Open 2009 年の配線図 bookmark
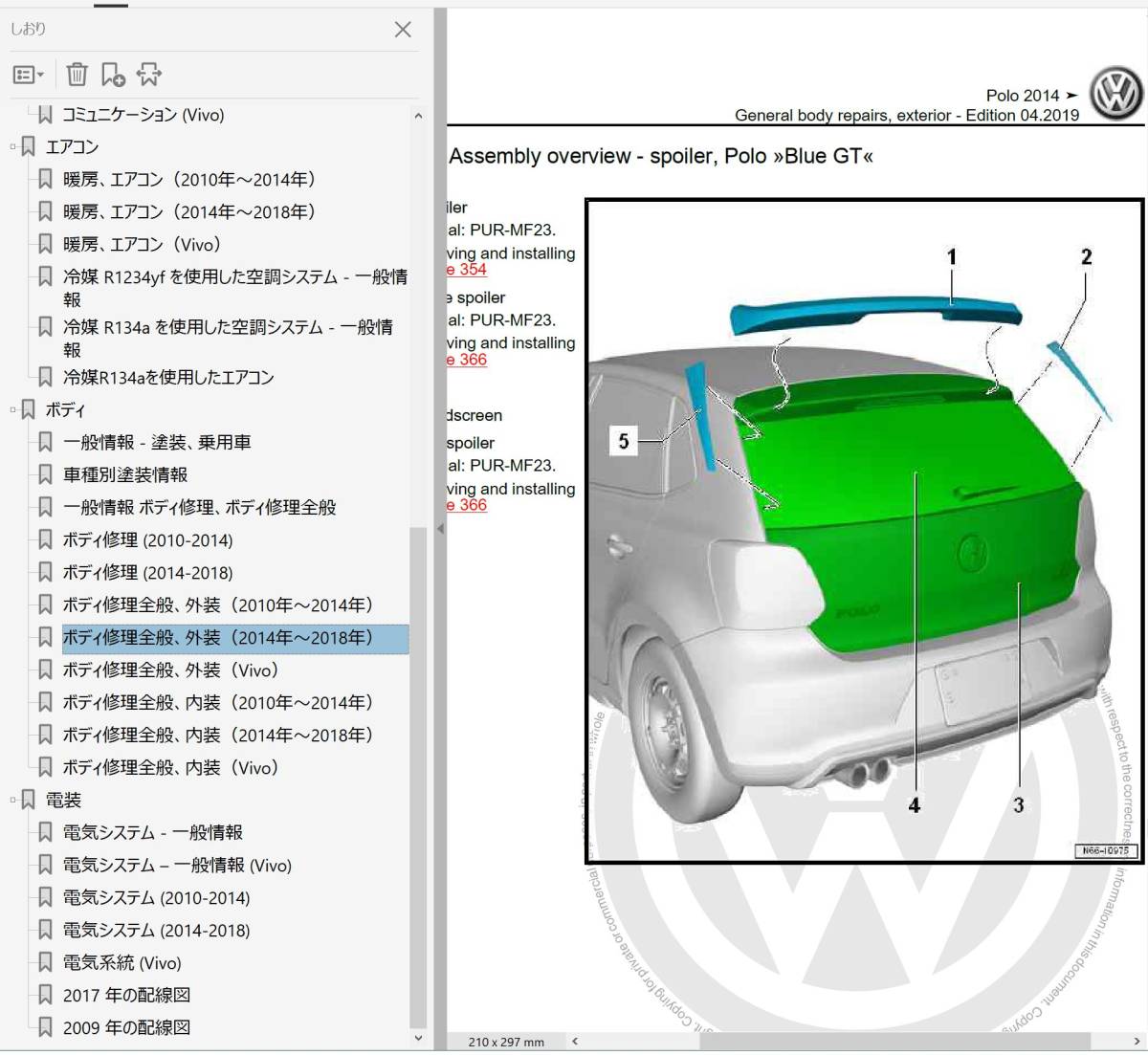 [x=127, y=1028]
